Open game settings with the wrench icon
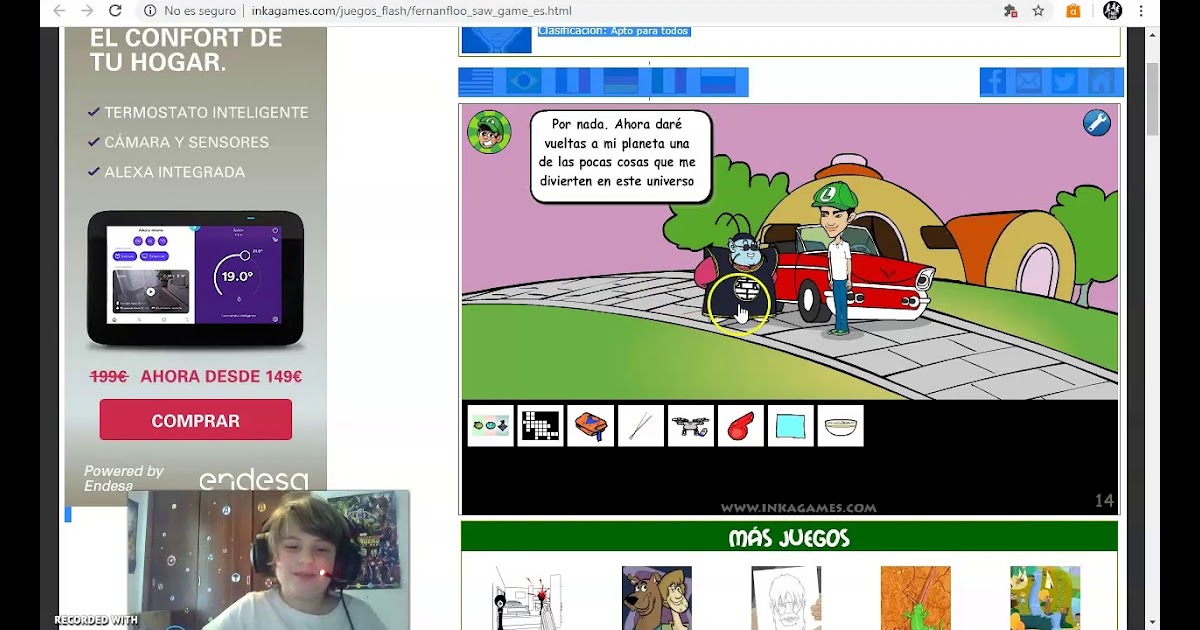Image resolution: width=1200 pixels, height=630 pixels. click(x=1097, y=123)
